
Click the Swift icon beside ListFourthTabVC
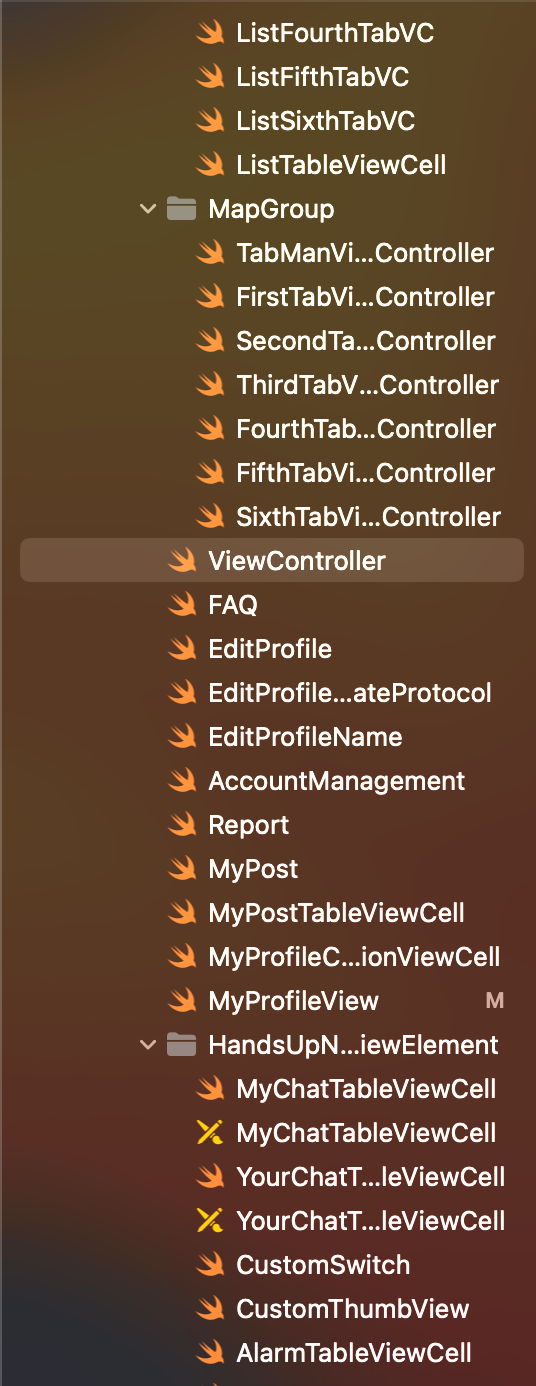(x=210, y=33)
